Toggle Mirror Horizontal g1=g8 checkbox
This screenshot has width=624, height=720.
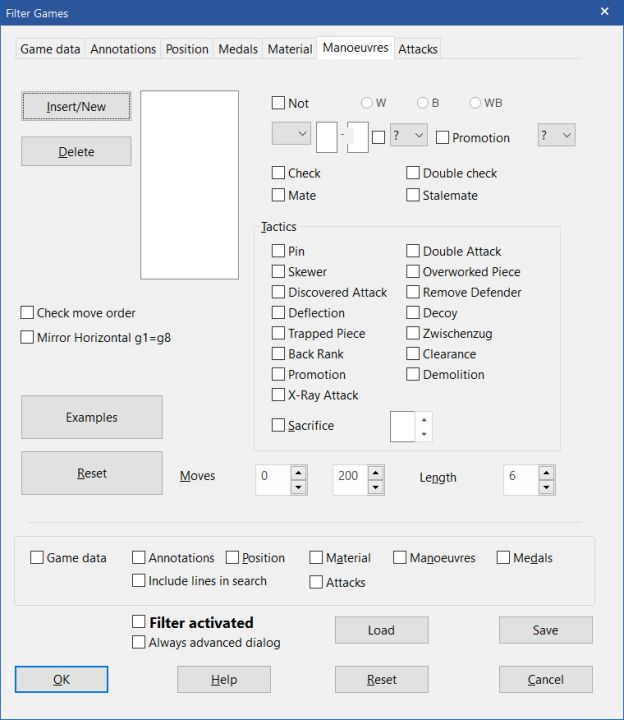pyautogui.click(x=27, y=337)
